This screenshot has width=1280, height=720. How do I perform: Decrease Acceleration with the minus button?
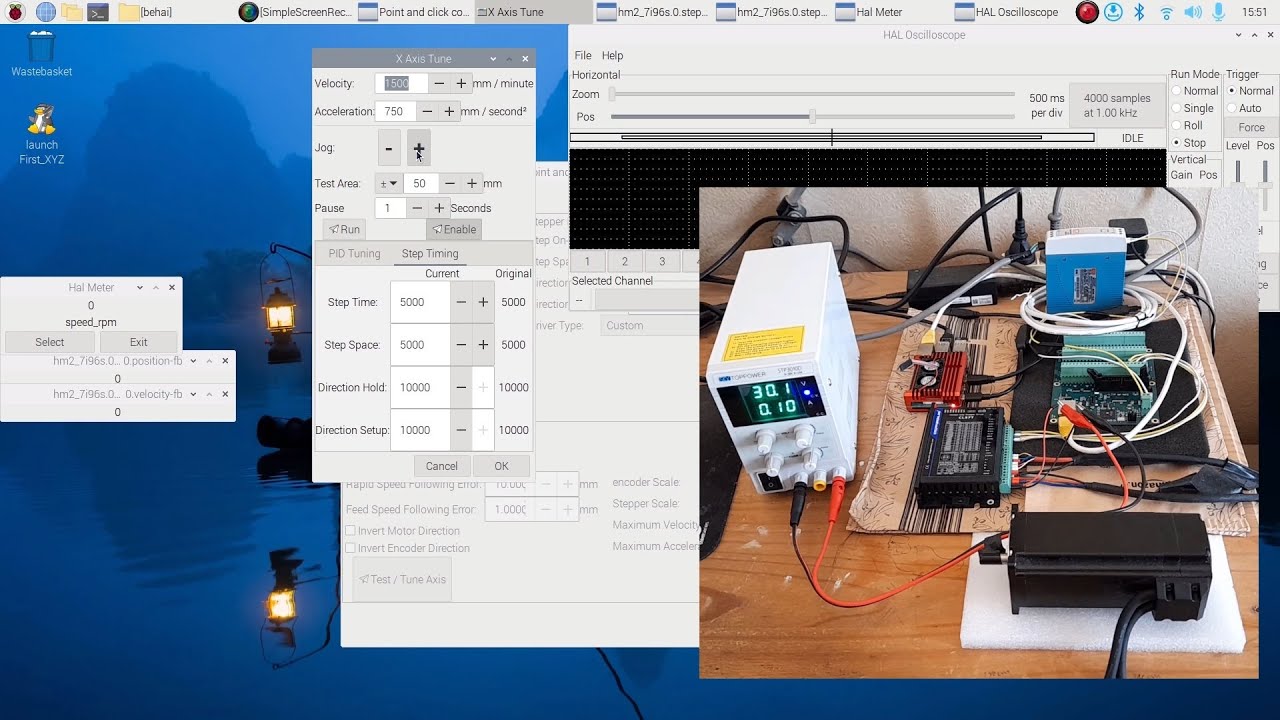point(427,112)
